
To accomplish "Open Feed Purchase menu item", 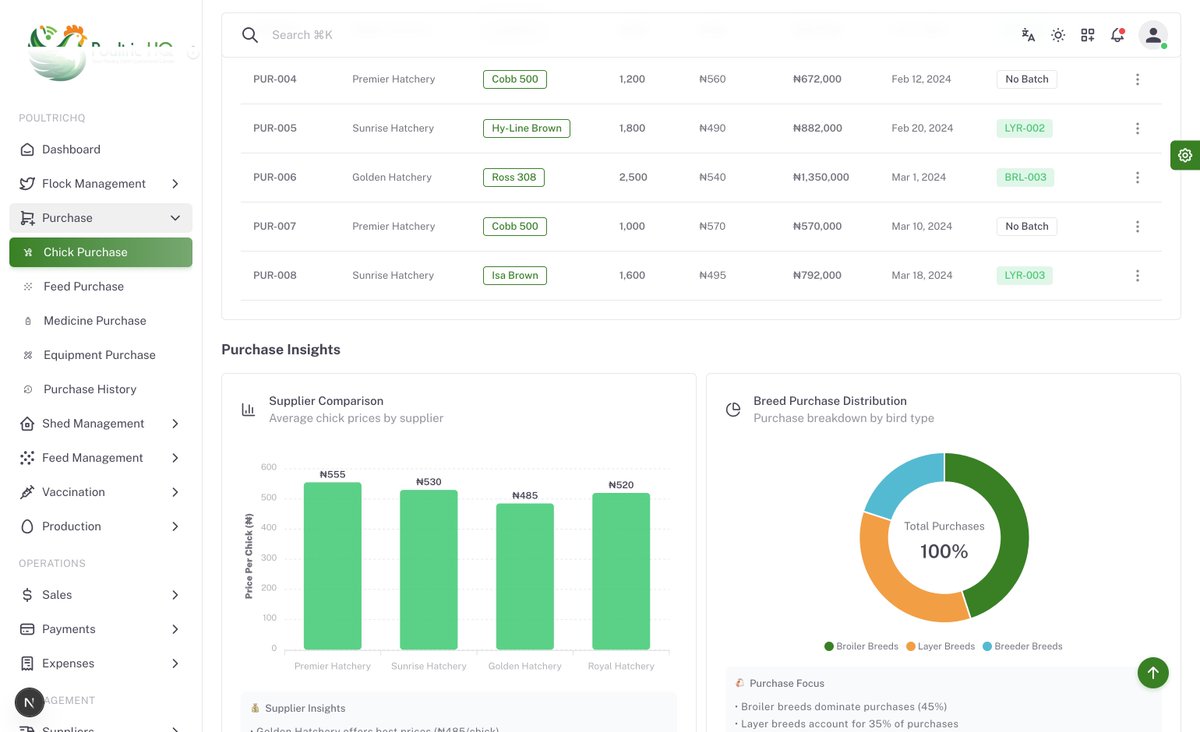I will (101, 286).
